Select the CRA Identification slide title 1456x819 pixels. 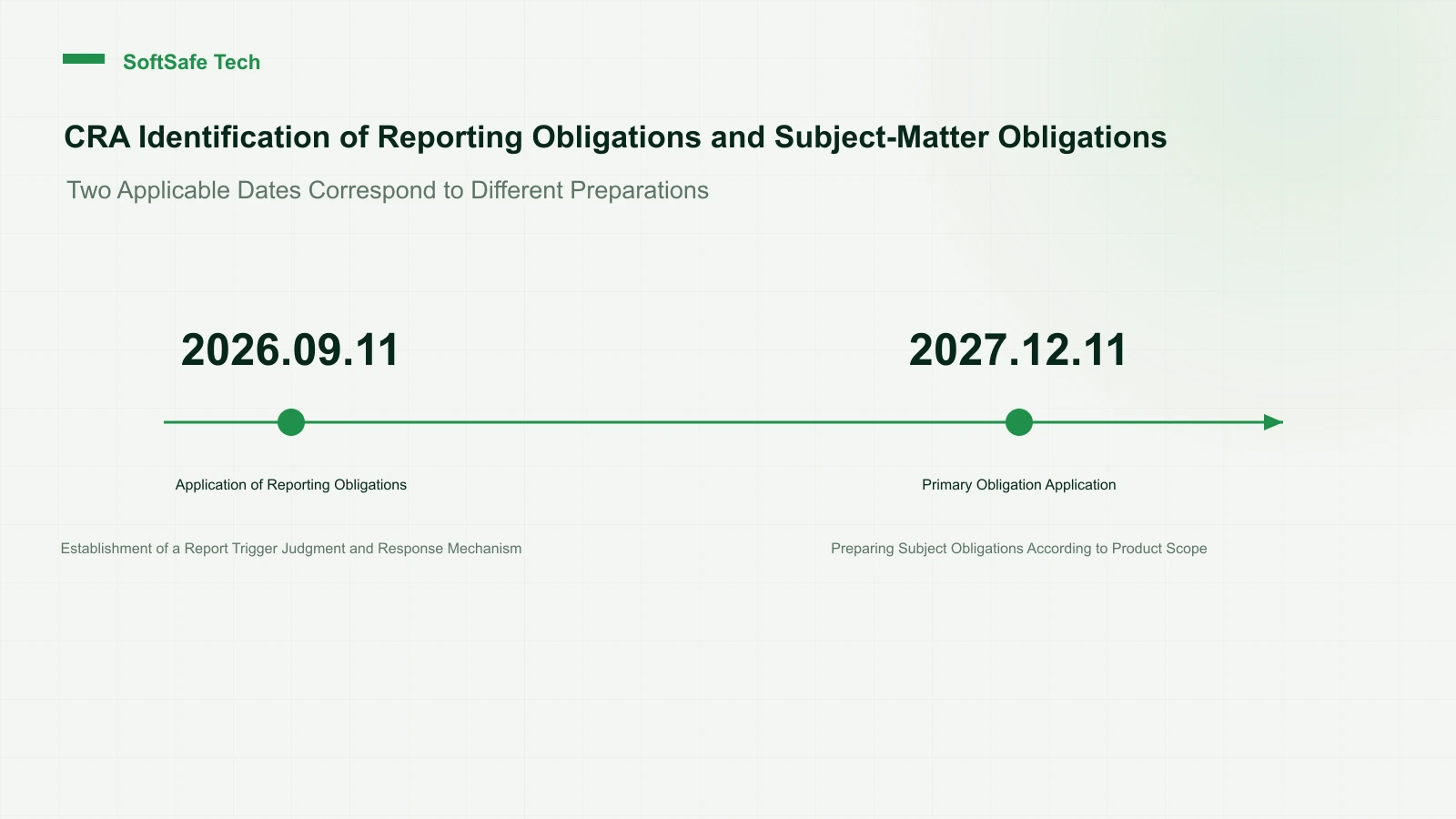coord(615,137)
